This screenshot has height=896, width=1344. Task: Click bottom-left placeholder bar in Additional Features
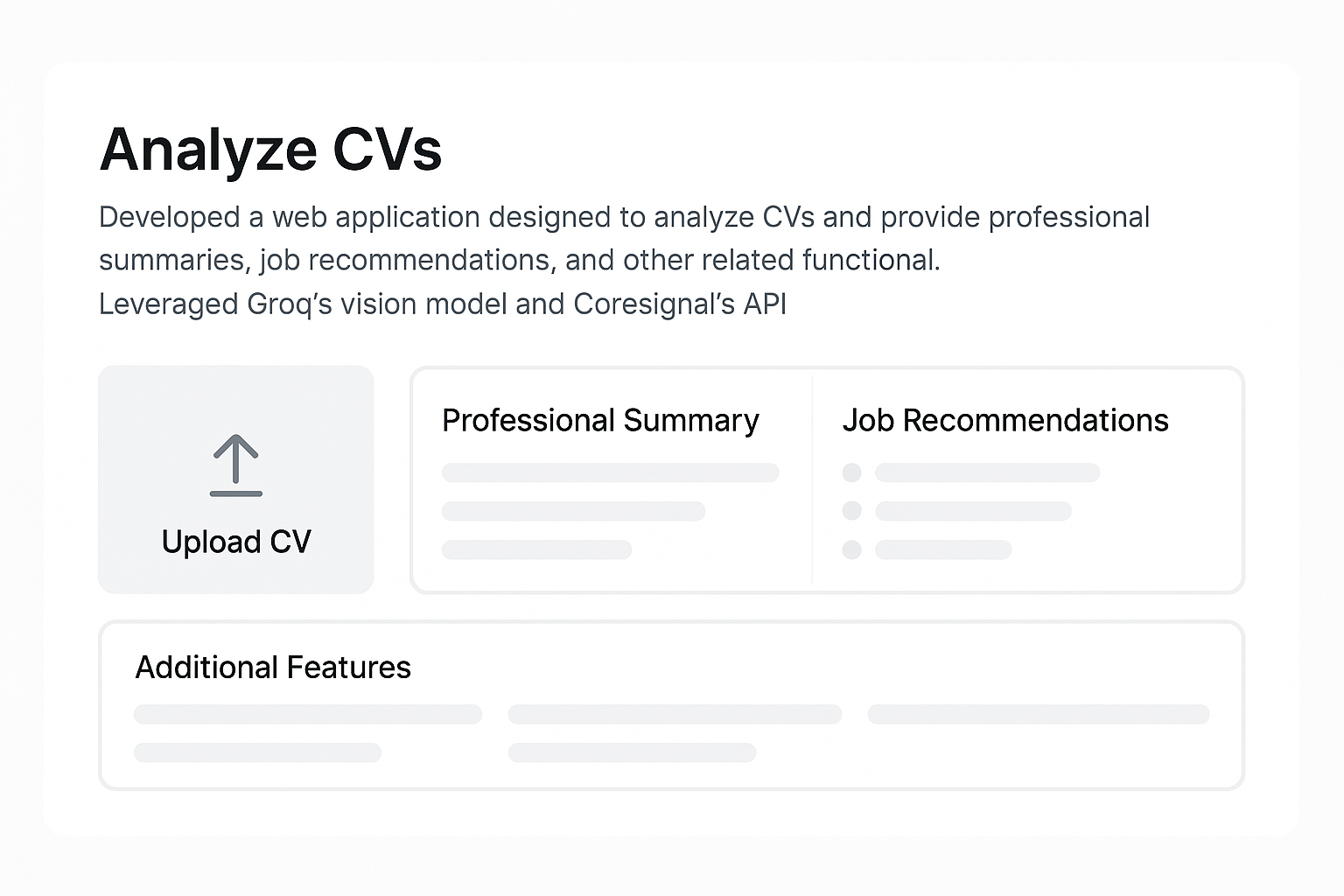coord(257,752)
